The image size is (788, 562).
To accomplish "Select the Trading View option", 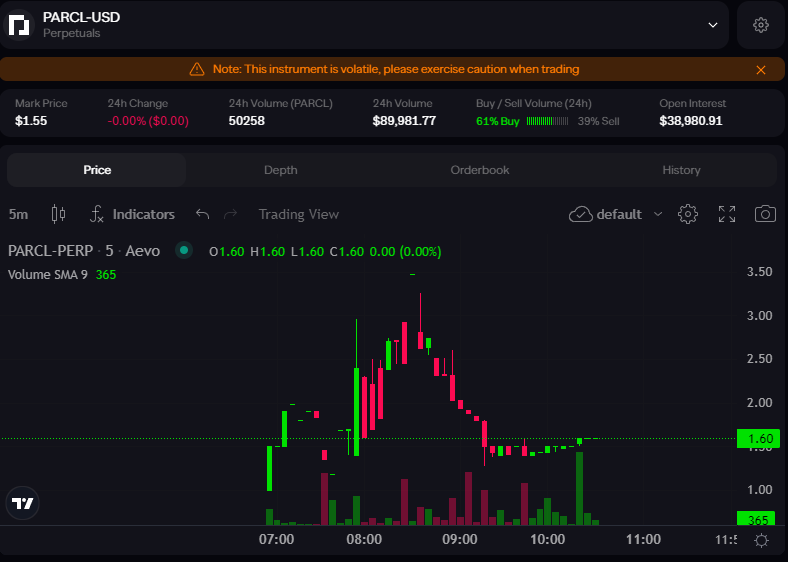I will pyautogui.click(x=299, y=214).
